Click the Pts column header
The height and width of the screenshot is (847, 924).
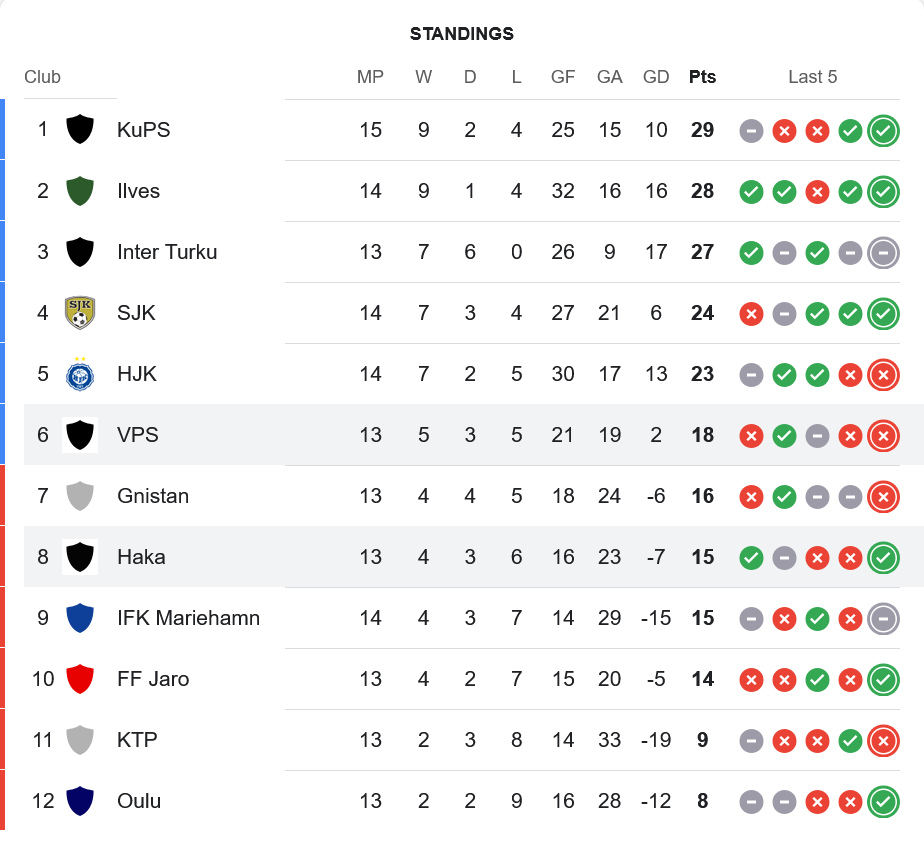[x=702, y=77]
